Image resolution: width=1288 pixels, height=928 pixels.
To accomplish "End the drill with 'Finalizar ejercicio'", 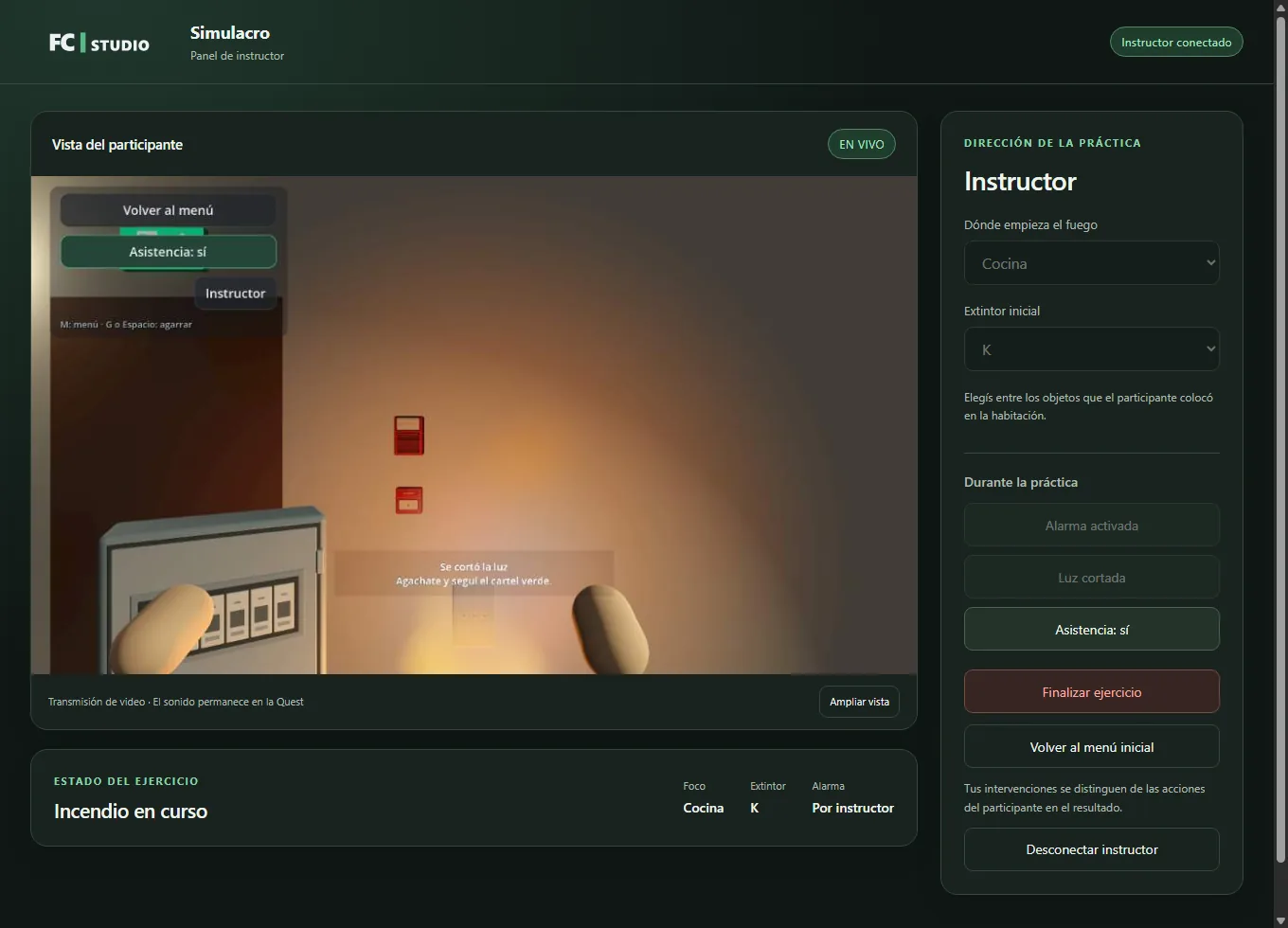I will [x=1091, y=692].
